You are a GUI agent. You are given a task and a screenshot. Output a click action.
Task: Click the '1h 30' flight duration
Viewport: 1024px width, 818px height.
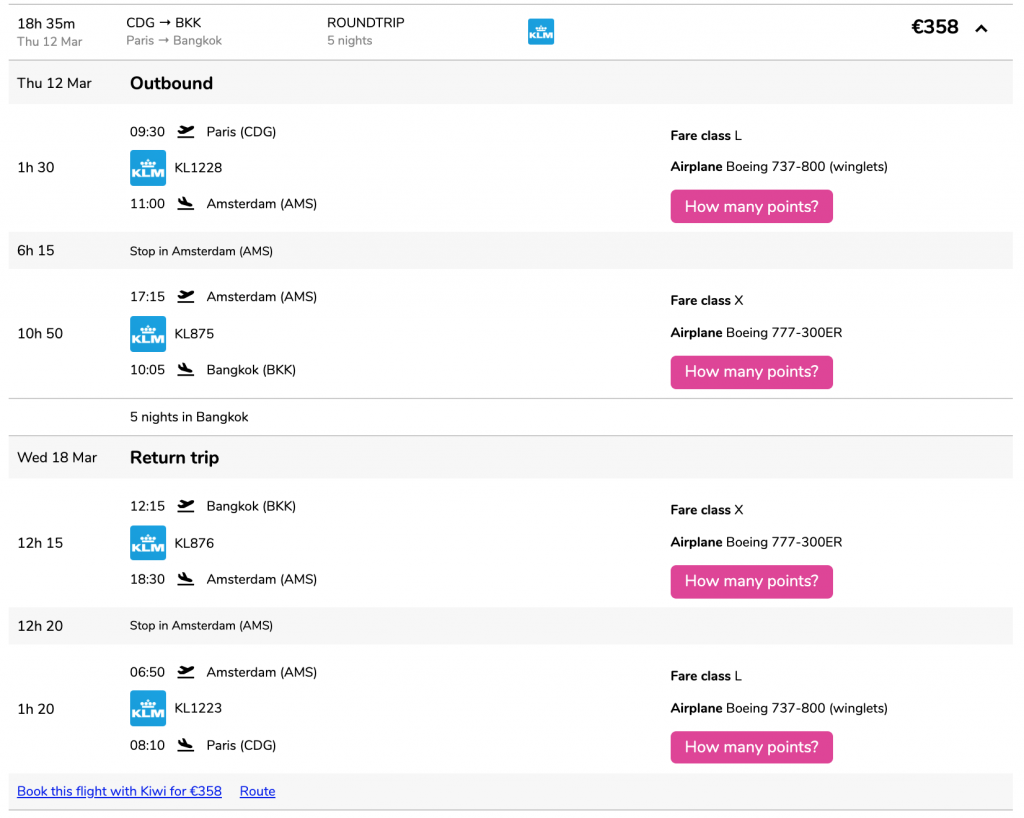(x=35, y=168)
